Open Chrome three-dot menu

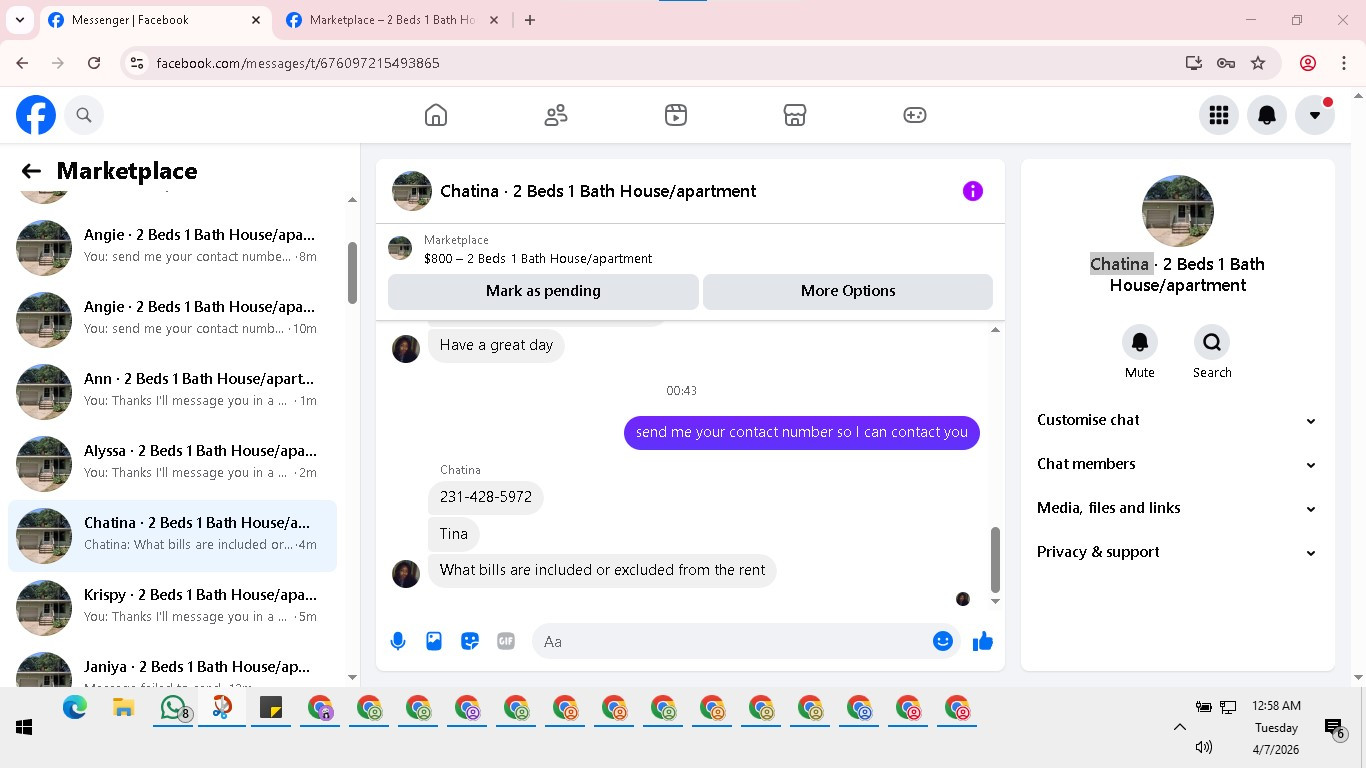[1344, 63]
